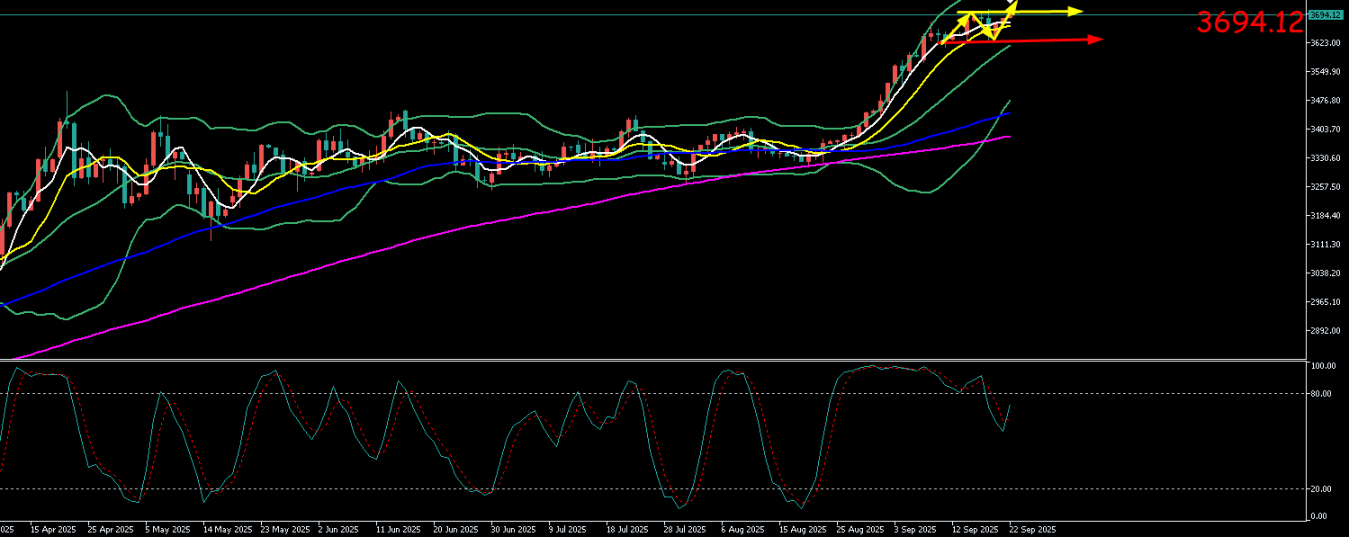Click the 2892.00 price axis label
Image resolution: width=1349 pixels, height=537 pixels.
click(1324, 331)
